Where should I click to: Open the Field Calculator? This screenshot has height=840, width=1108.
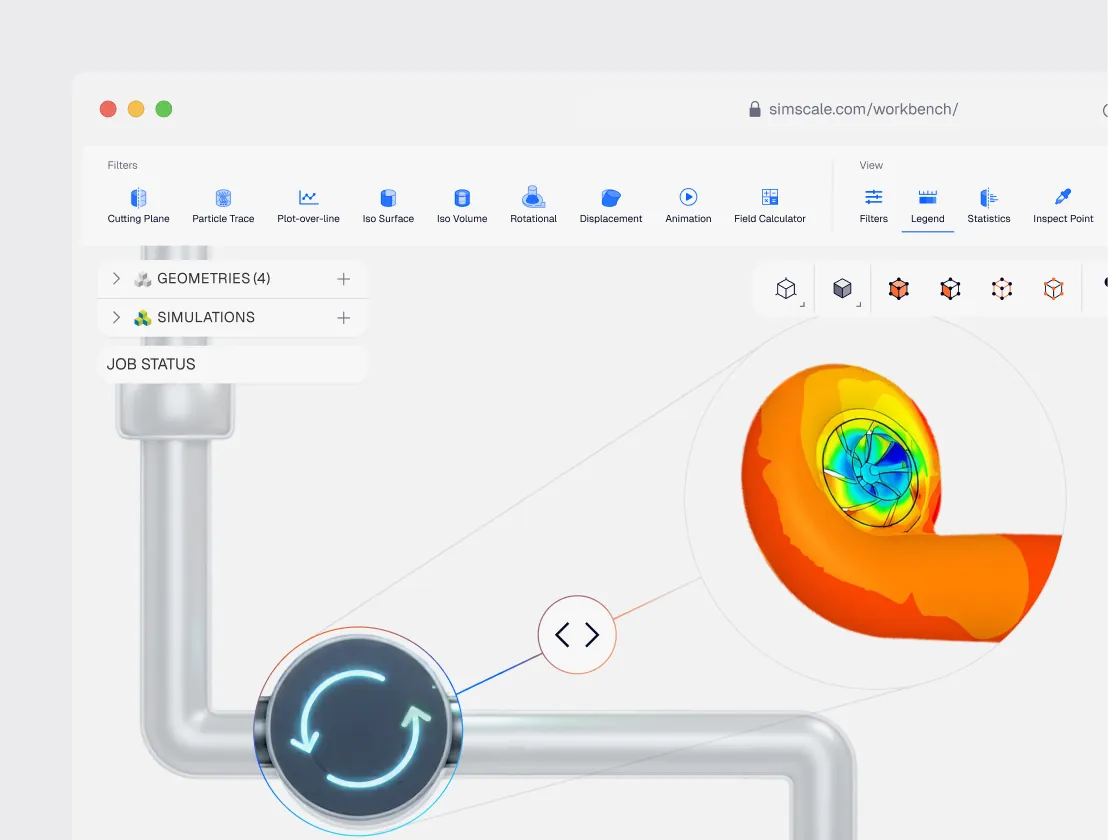(770, 206)
